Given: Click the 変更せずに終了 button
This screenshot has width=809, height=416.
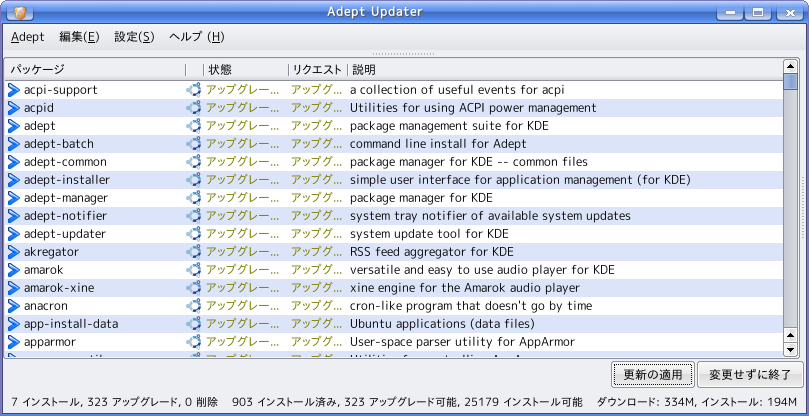Looking at the screenshot, I should click(x=750, y=375).
